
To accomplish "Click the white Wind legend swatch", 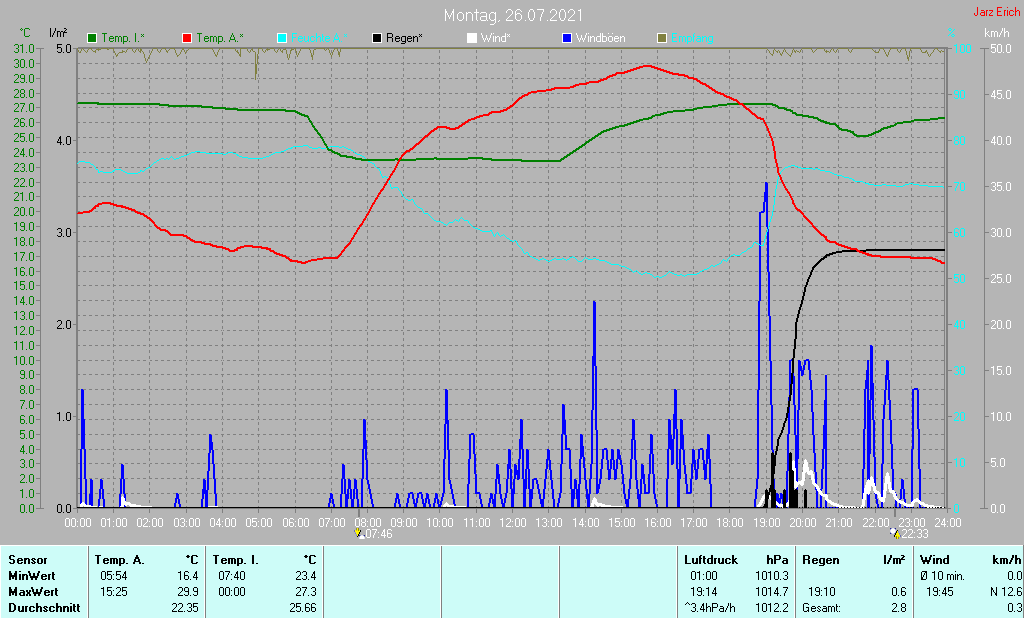I will tap(472, 38).
